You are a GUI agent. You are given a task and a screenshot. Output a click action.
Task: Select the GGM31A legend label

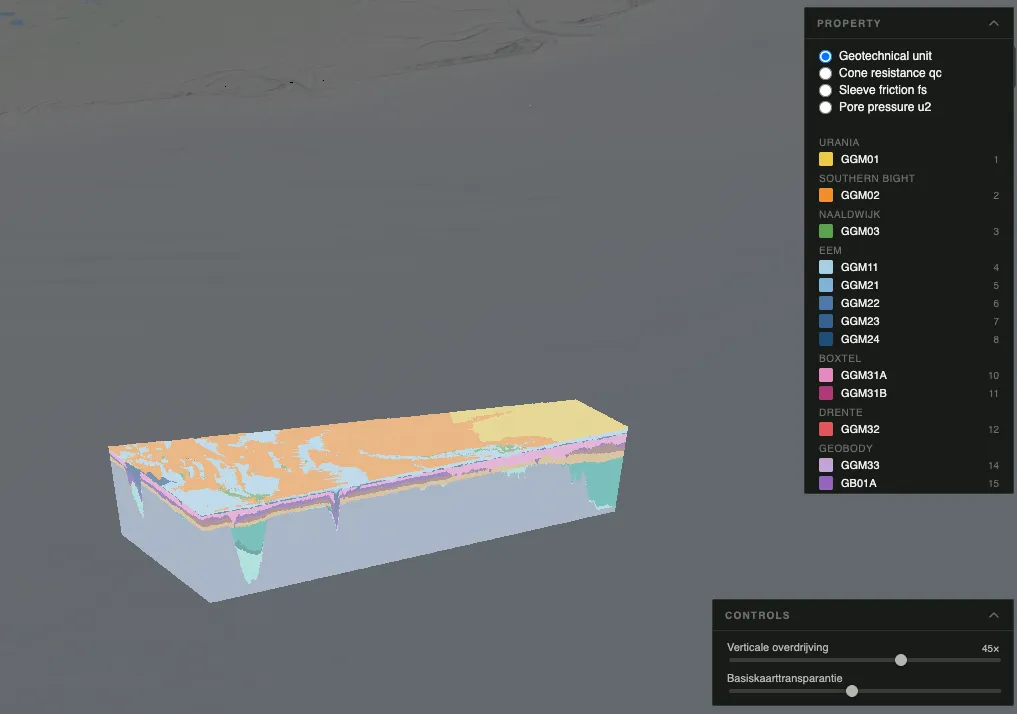click(x=863, y=375)
